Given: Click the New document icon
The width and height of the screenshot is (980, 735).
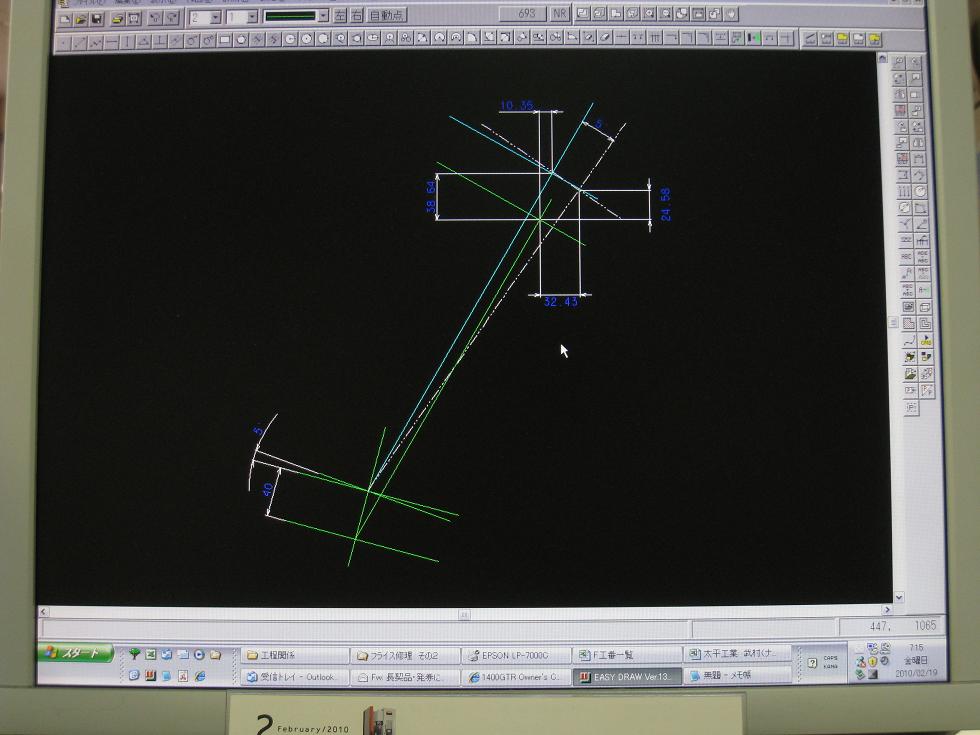Looking at the screenshot, I should click(64, 18).
